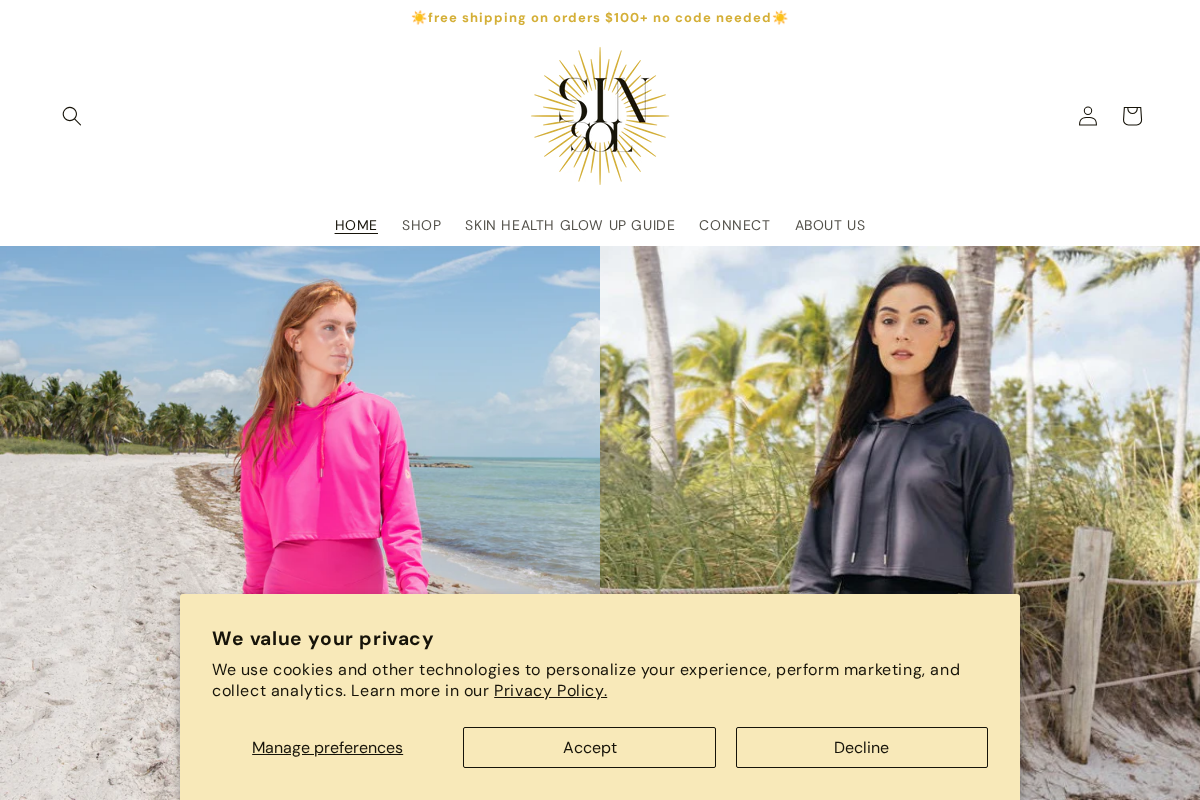
Task: Open the SHOP menu item
Action: pyautogui.click(x=421, y=225)
